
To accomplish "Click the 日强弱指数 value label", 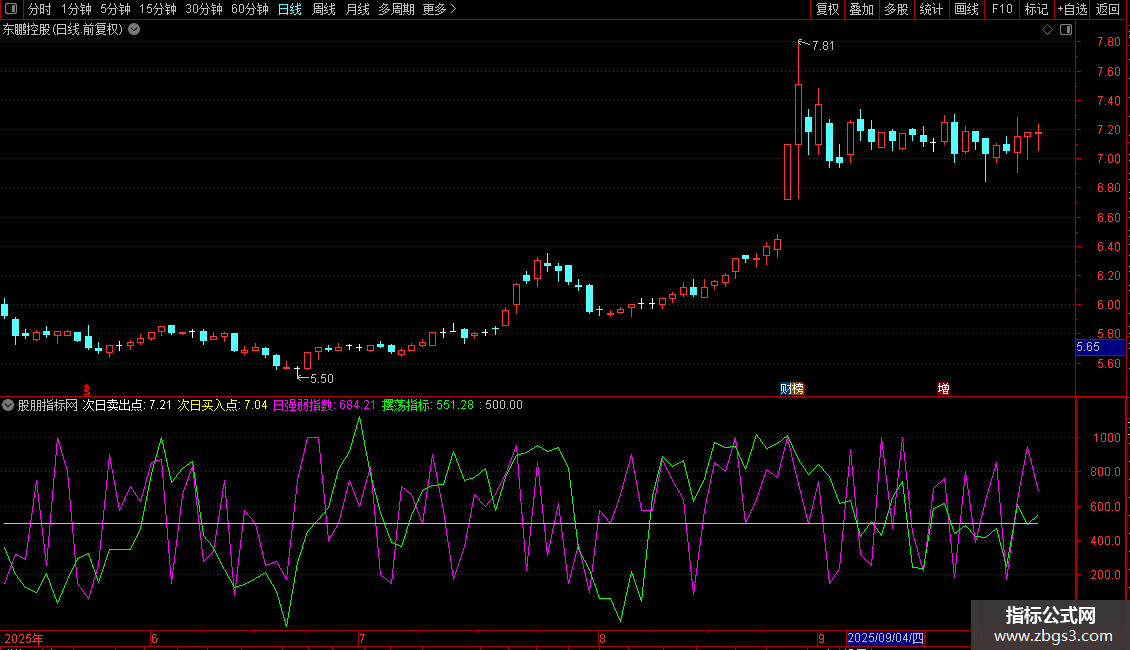I will coord(324,405).
